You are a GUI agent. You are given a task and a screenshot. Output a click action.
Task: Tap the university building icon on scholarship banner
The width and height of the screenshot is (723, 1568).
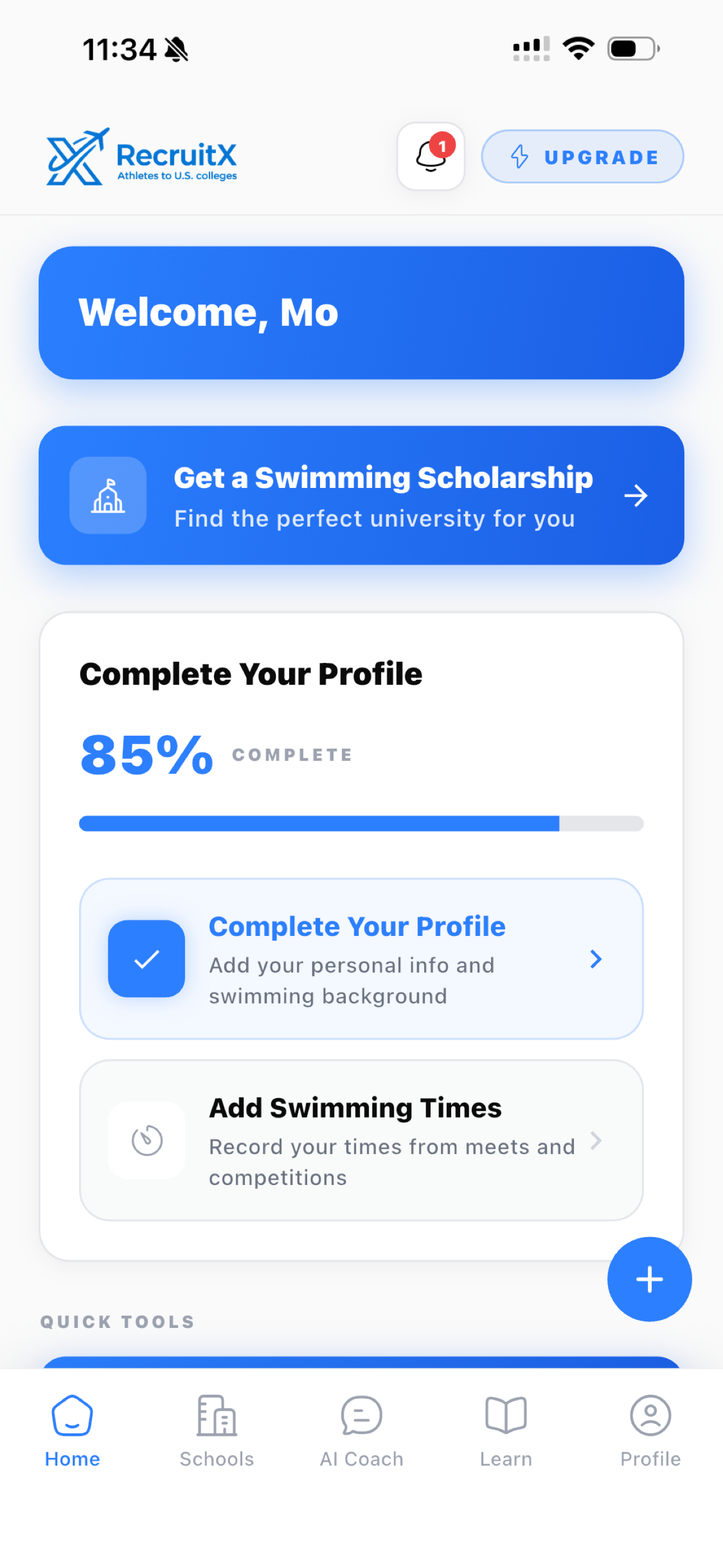point(108,496)
